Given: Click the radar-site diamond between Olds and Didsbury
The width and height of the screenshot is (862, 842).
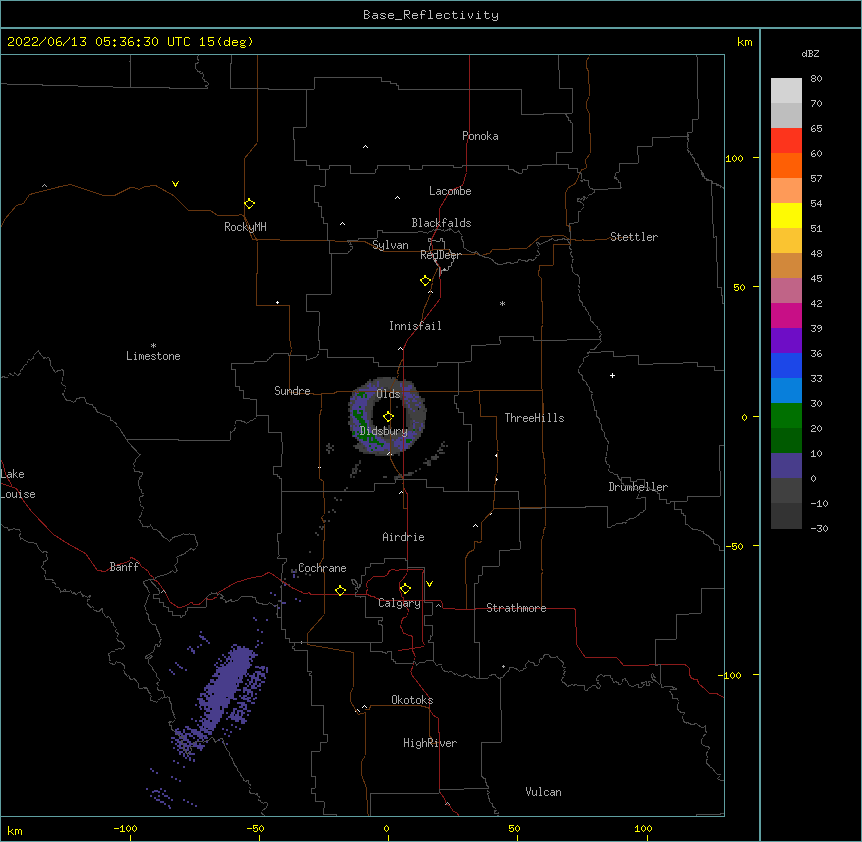Looking at the screenshot, I should [x=388, y=417].
